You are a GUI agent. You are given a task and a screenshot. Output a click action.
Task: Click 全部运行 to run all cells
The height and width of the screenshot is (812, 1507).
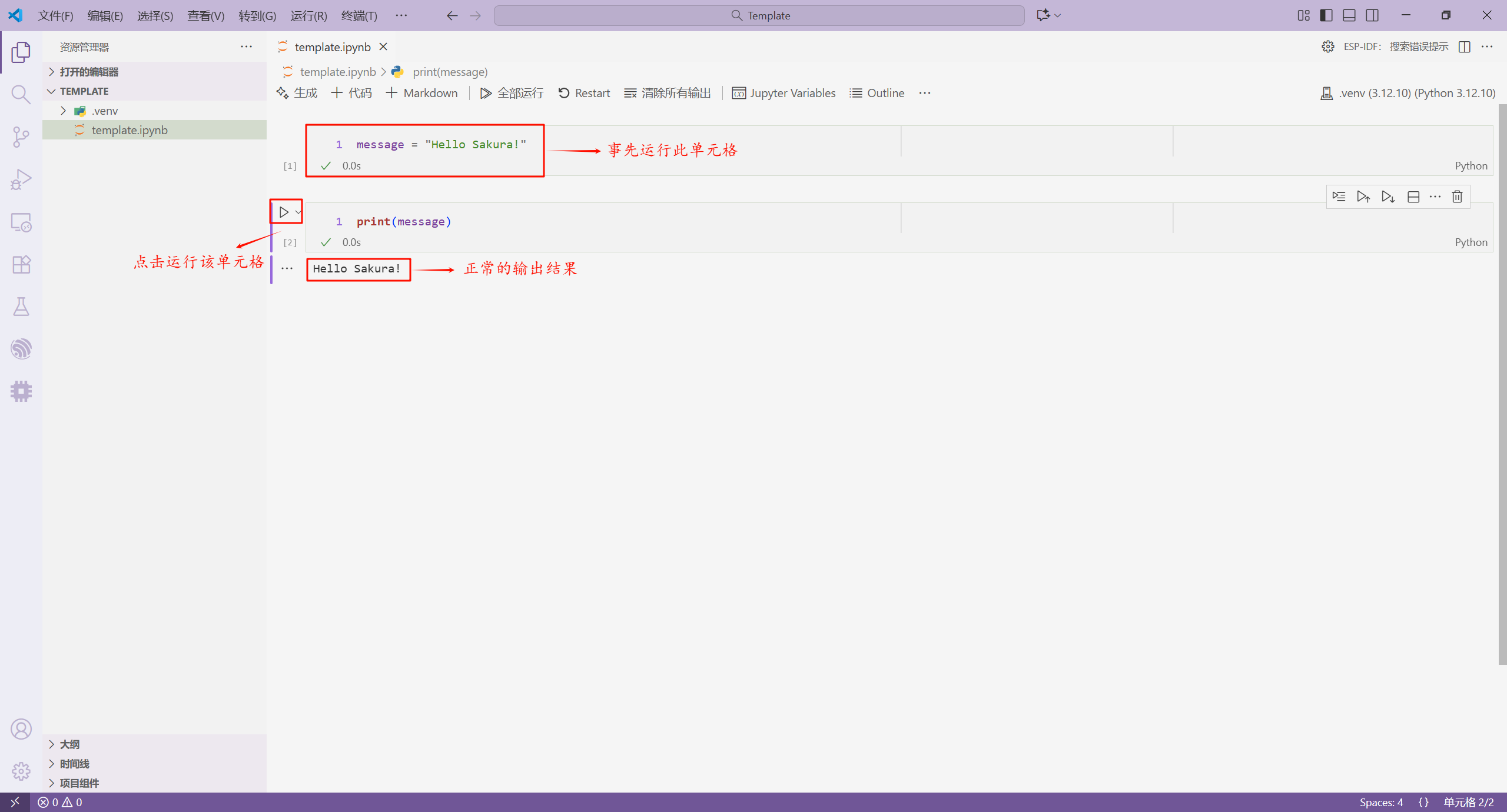511,93
